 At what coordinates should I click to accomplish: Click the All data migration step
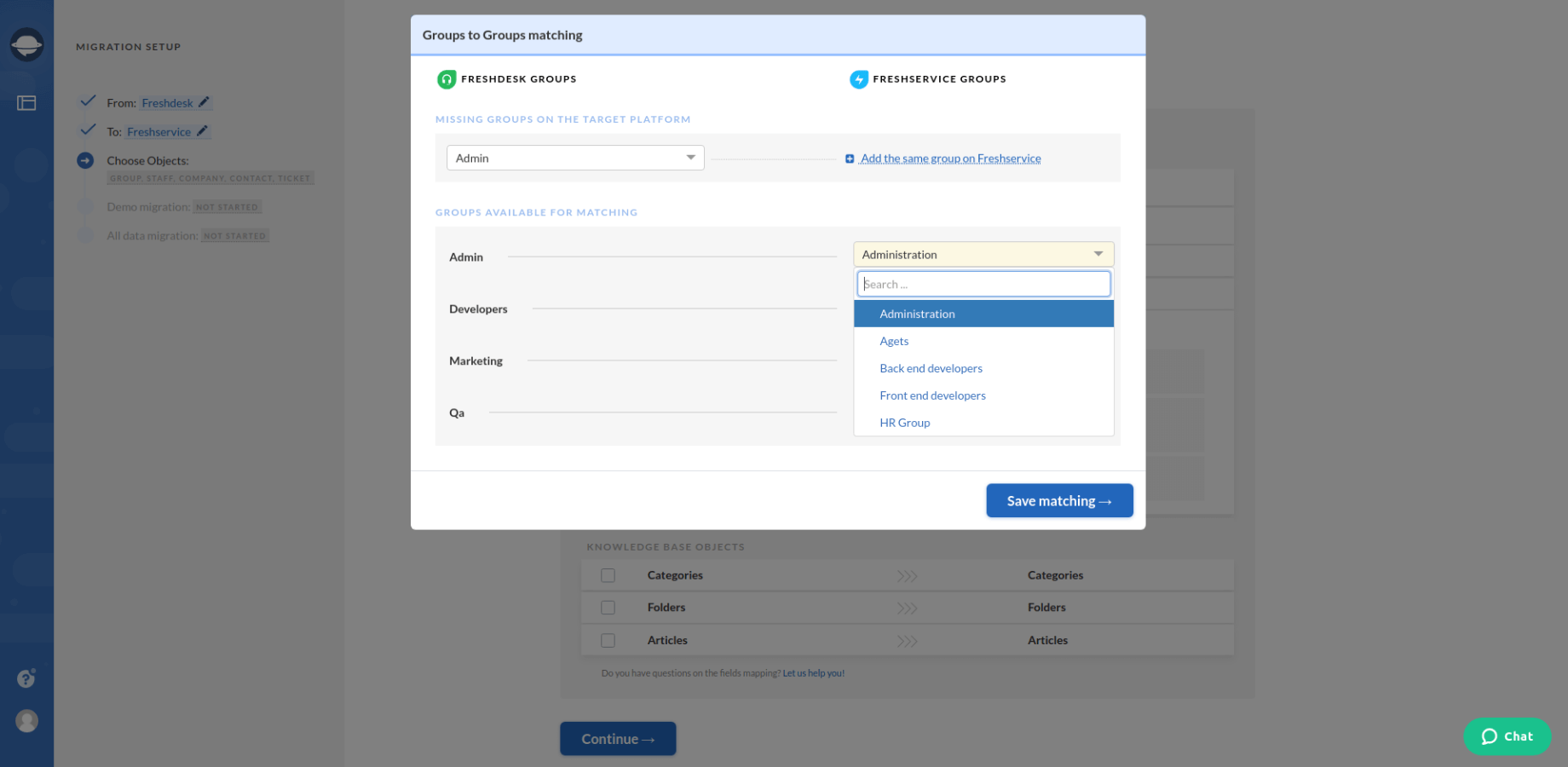tap(187, 236)
